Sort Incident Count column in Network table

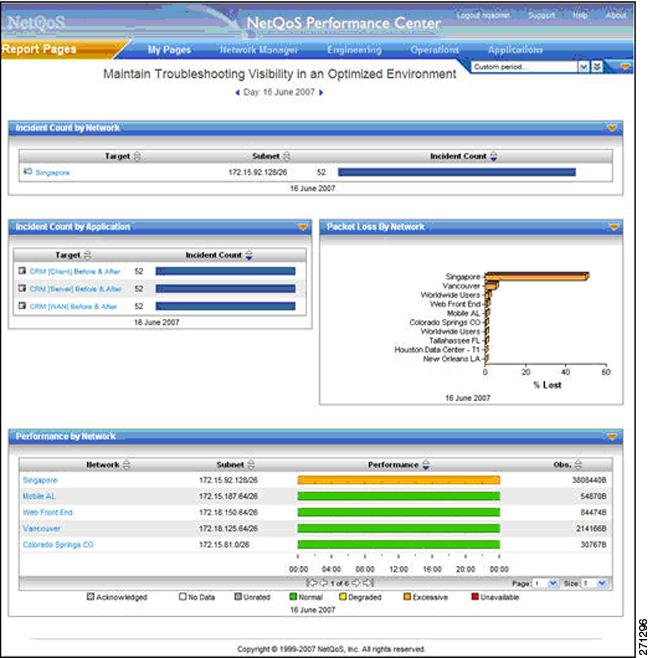click(493, 157)
